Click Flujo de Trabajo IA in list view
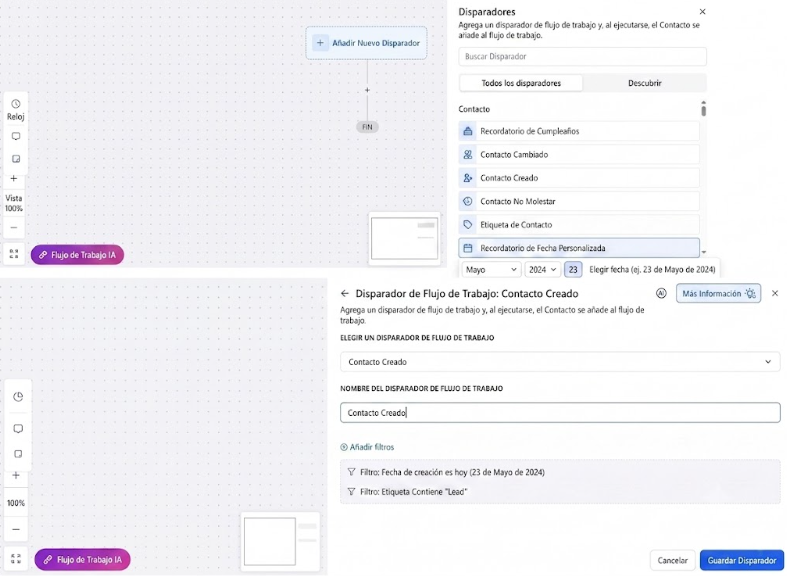 tap(77, 255)
